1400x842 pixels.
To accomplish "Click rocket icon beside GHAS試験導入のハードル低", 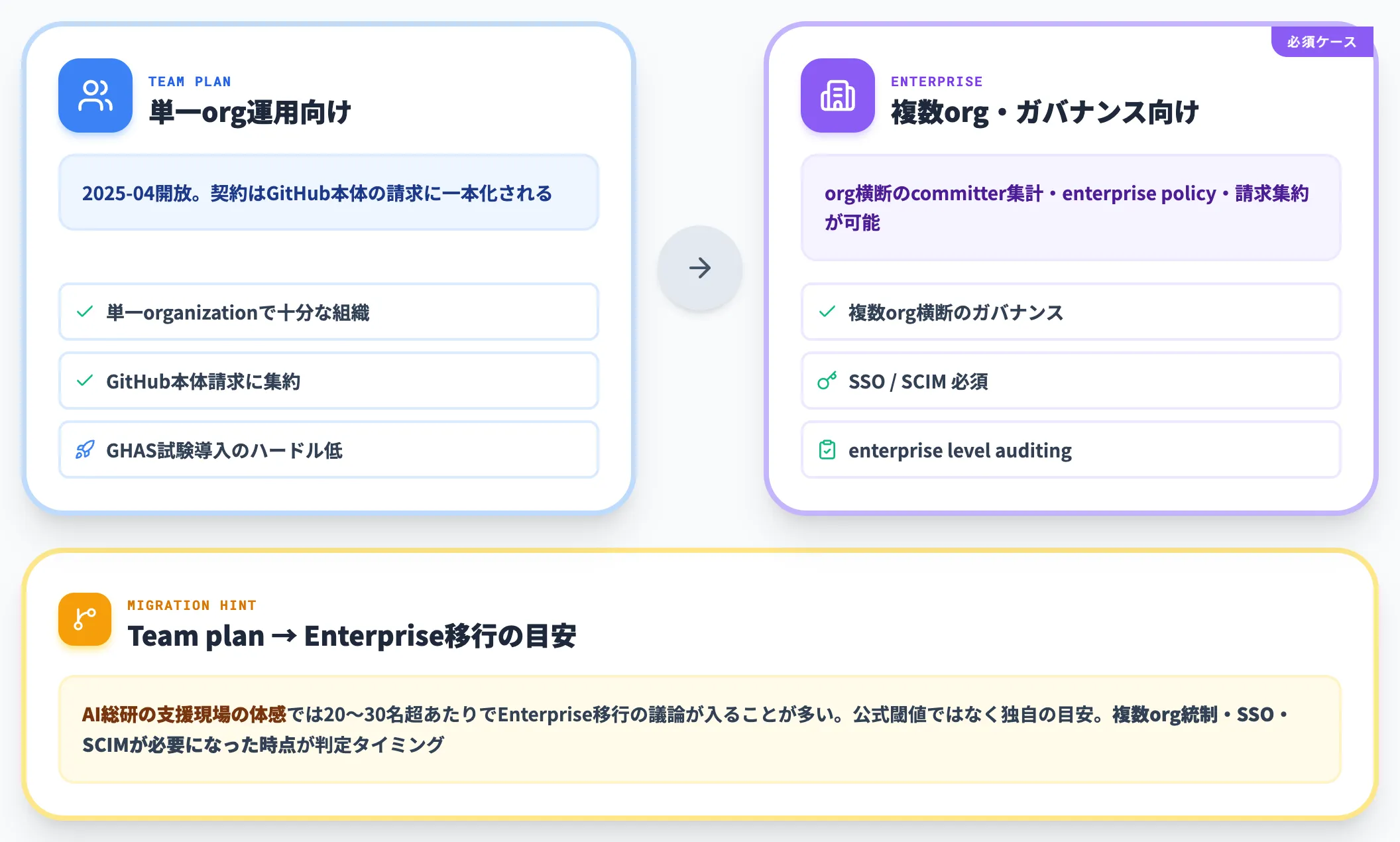I will (85, 450).
